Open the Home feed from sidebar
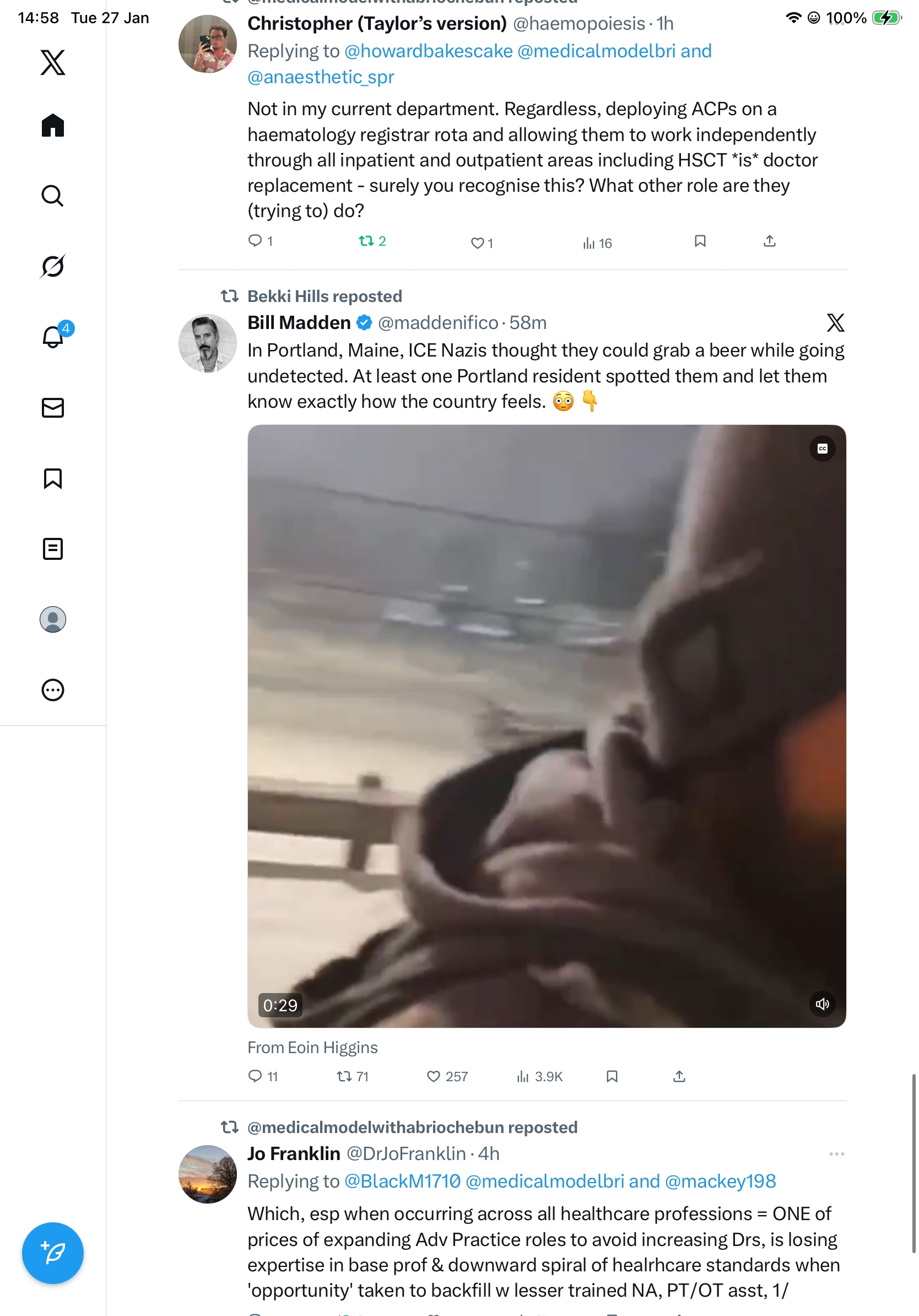919x1316 pixels. coord(53,125)
